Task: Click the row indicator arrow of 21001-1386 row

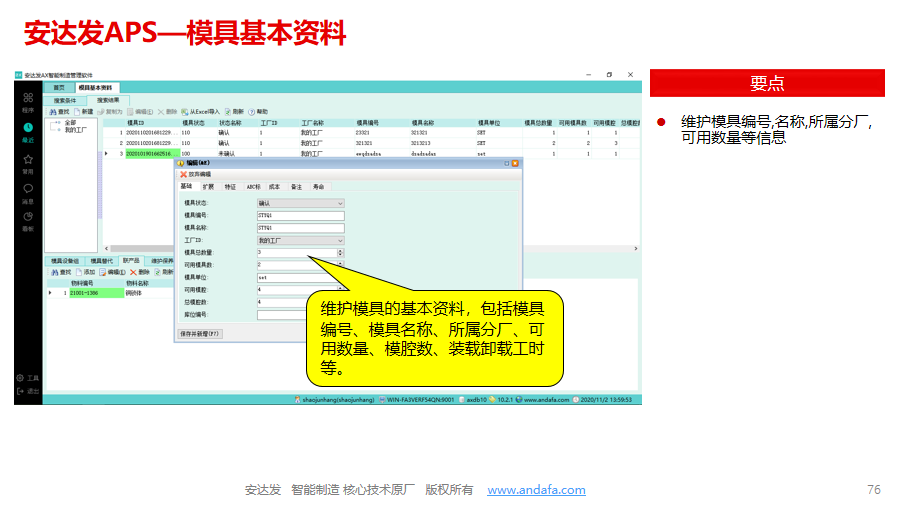Action: (50, 293)
